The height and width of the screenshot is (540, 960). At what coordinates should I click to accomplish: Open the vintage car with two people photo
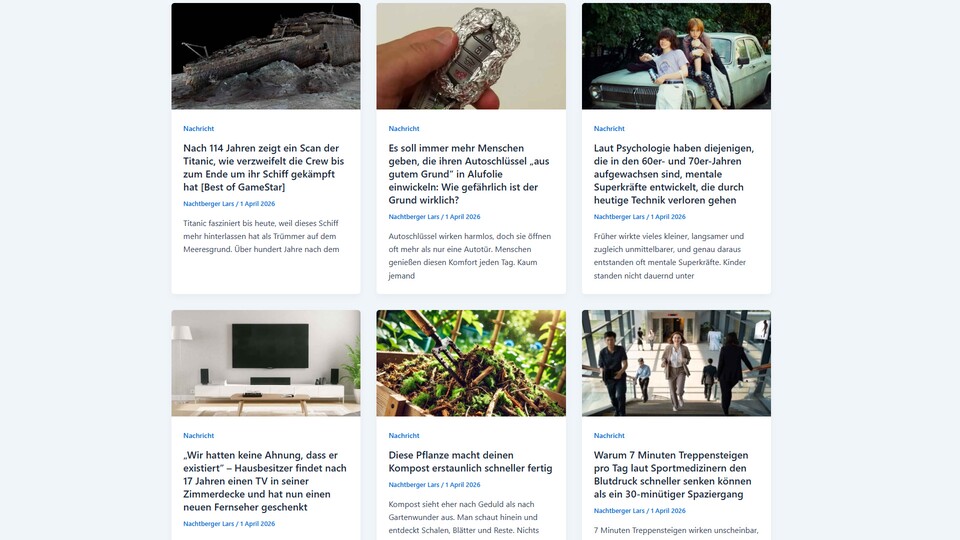(676, 56)
